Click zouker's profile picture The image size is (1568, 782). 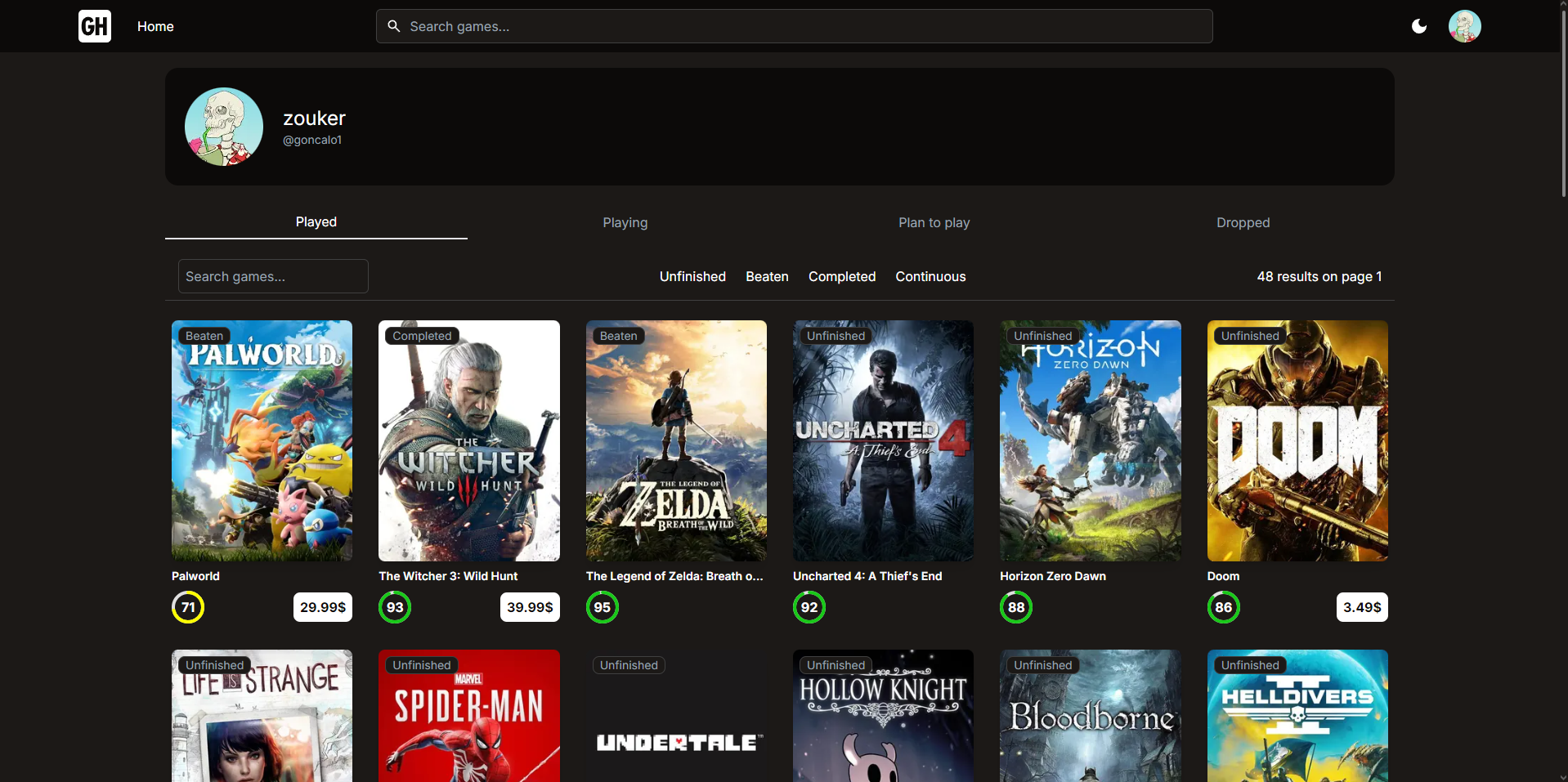click(x=223, y=126)
